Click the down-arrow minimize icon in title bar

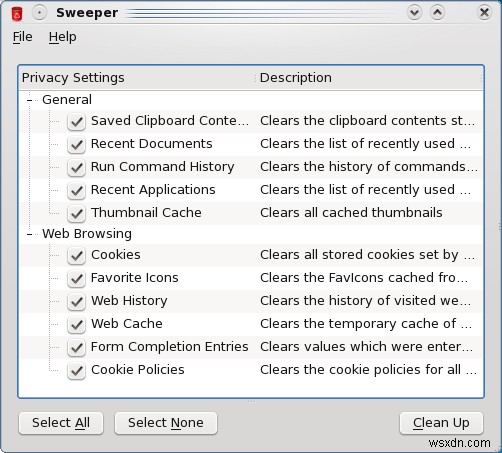(414, 13)
